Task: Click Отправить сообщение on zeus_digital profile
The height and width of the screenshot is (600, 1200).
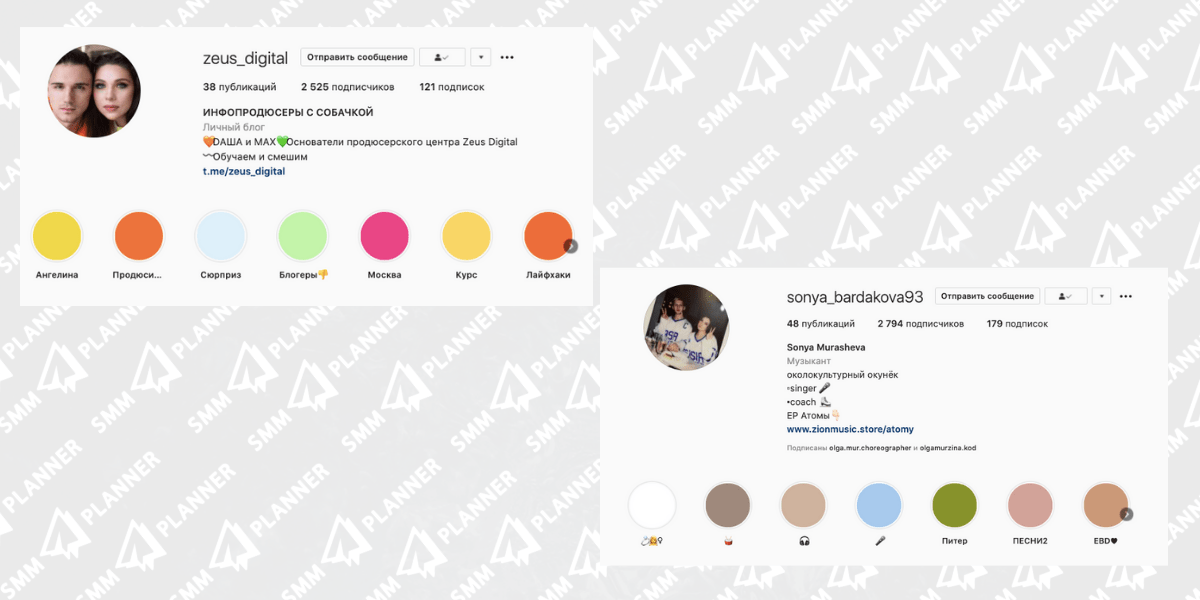Action: 357,58
